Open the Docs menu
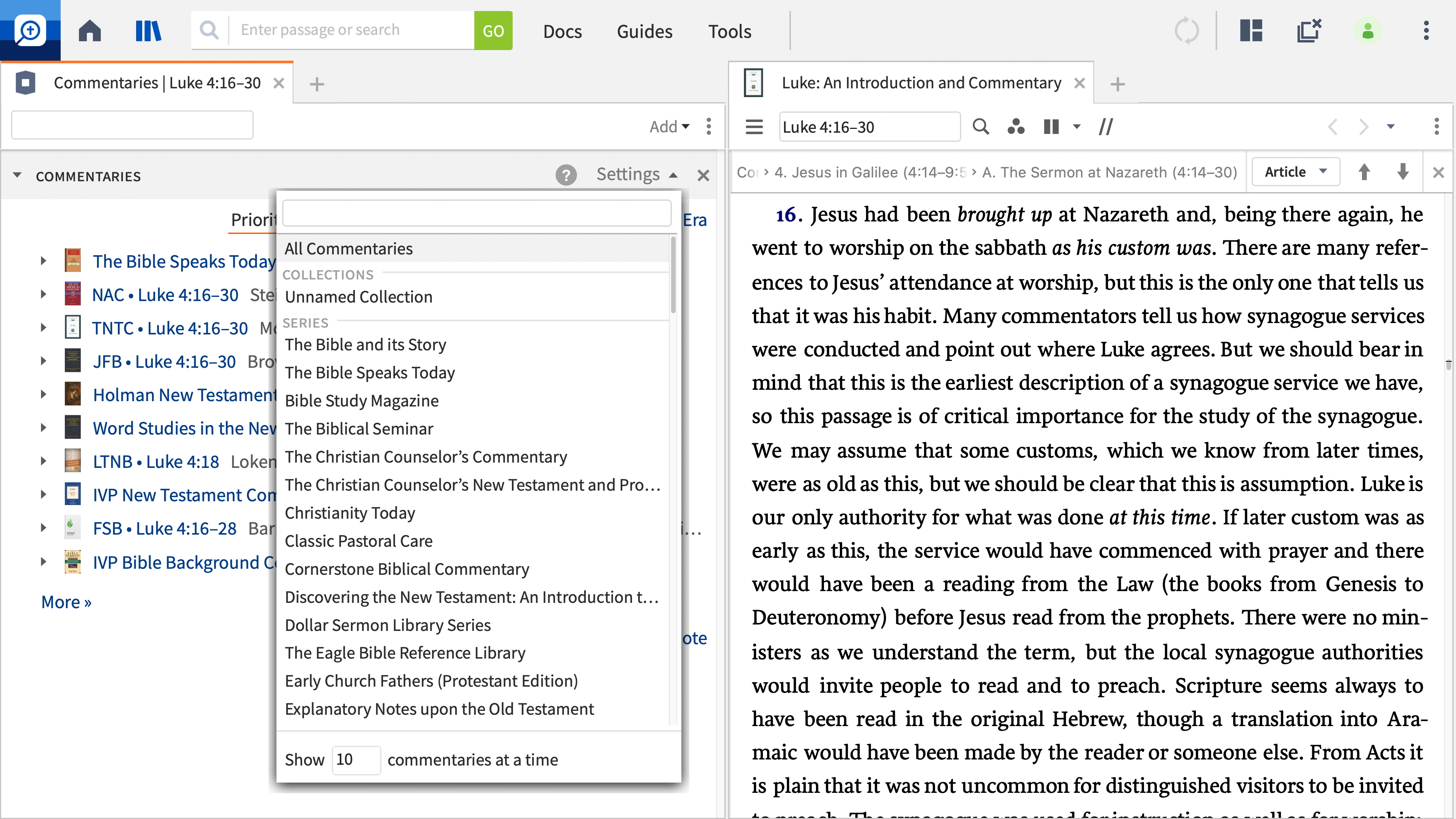The width and height of the screenshot is (1456, 819). [x=562, y=31]
